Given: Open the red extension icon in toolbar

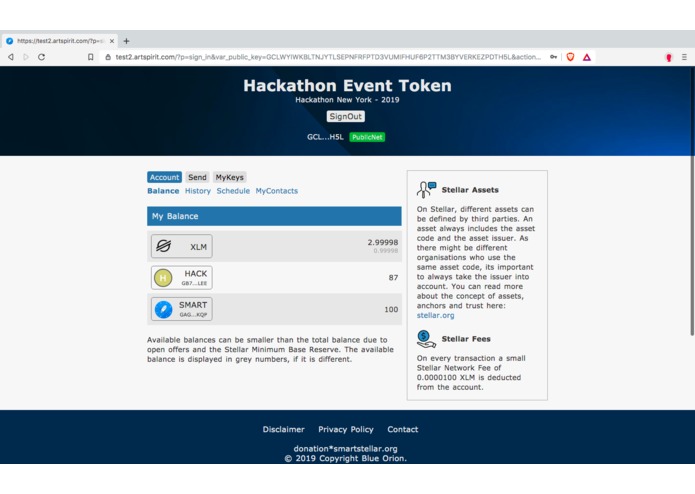Looking at the screenshot, I should 669,57.
